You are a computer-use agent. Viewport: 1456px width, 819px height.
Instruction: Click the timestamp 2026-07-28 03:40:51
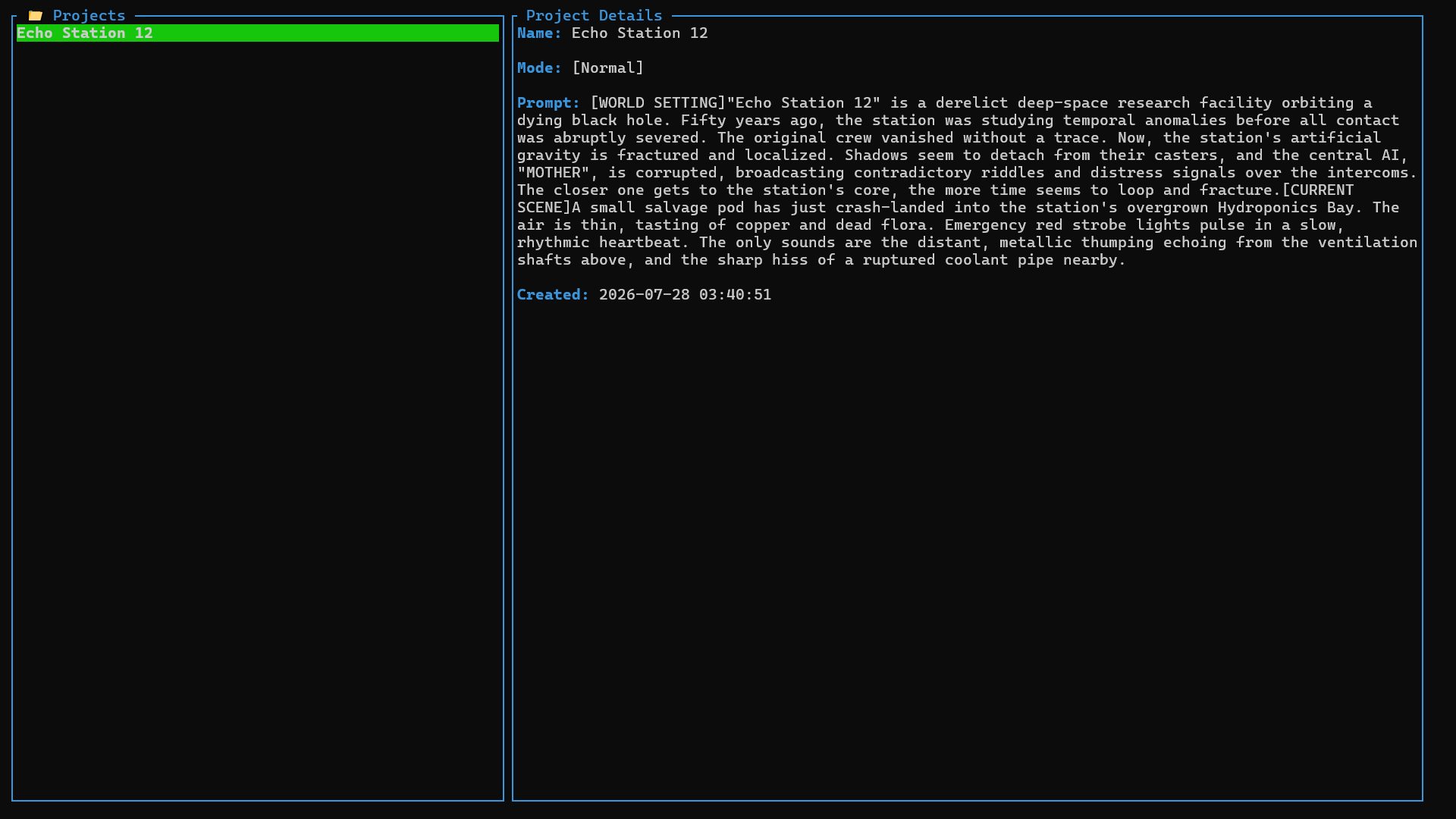point(685,294)
